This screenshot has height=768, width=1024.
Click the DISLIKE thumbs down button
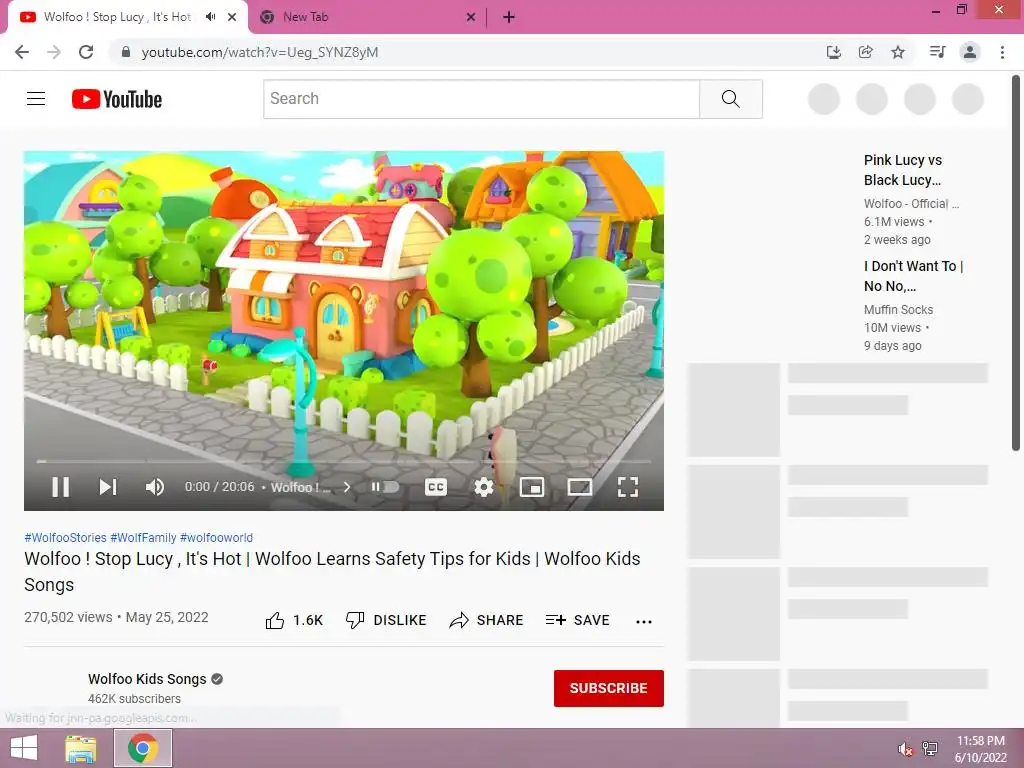click(x=386, y=620)
